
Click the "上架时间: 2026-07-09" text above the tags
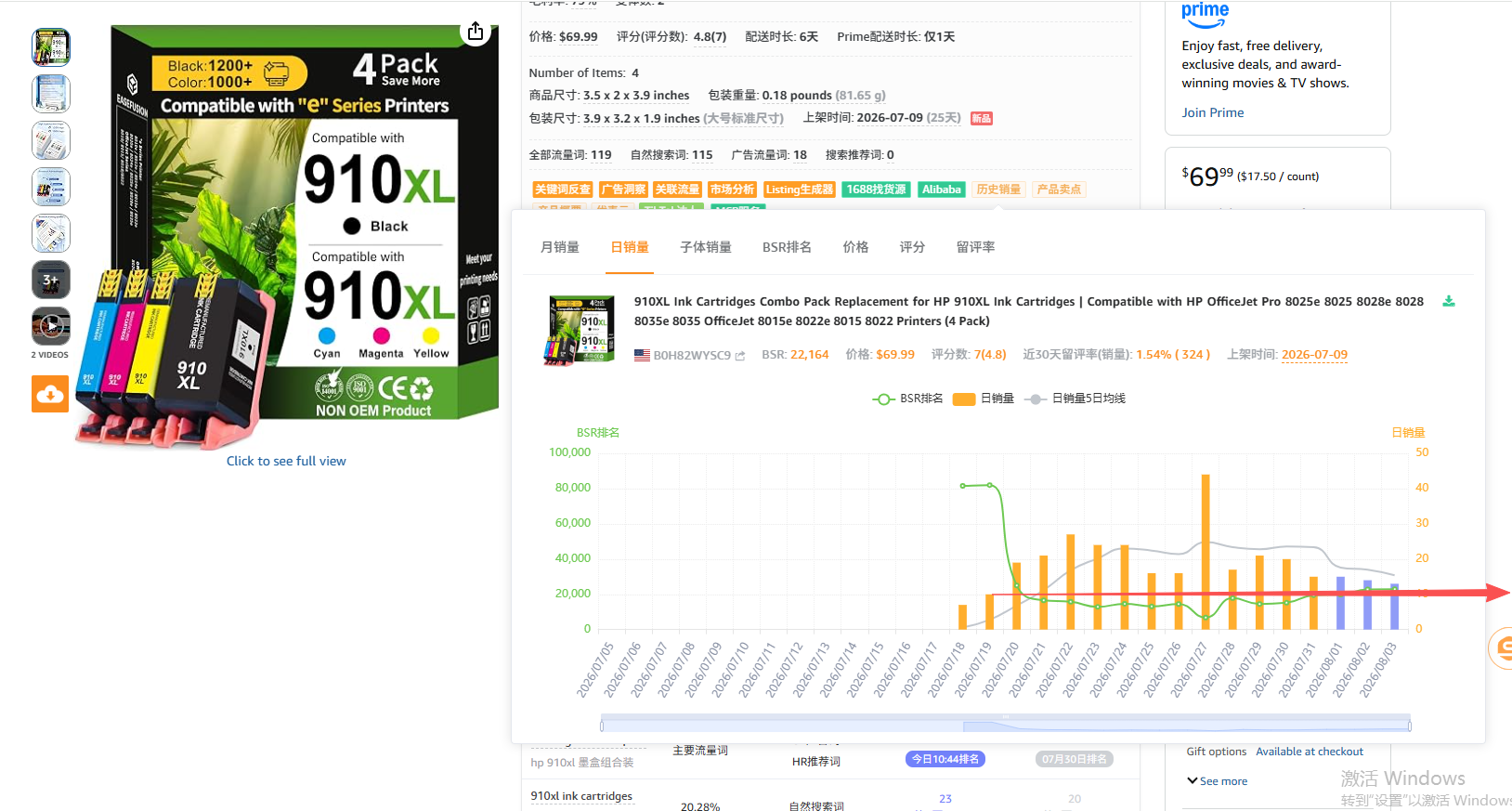[863, 118]
